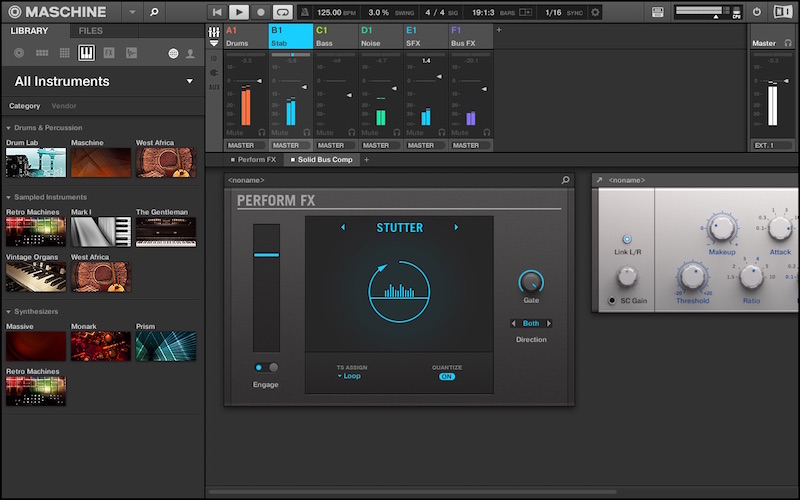Select the next effect with the right arrow beside STUTTER
Viewport: 800px width, 500px height.
pos(456,228)
